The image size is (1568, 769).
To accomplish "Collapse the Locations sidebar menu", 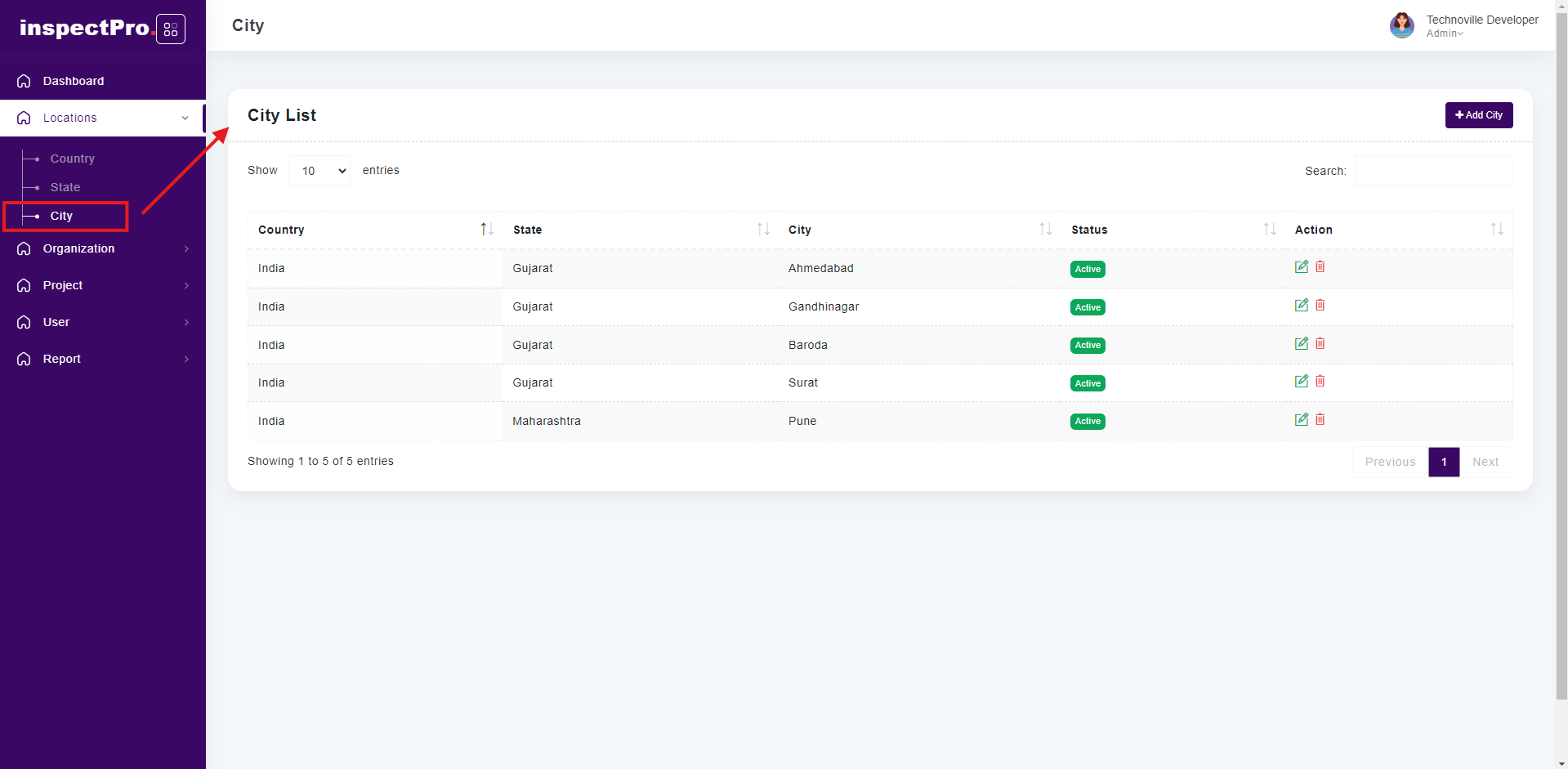I will (103, 118).
